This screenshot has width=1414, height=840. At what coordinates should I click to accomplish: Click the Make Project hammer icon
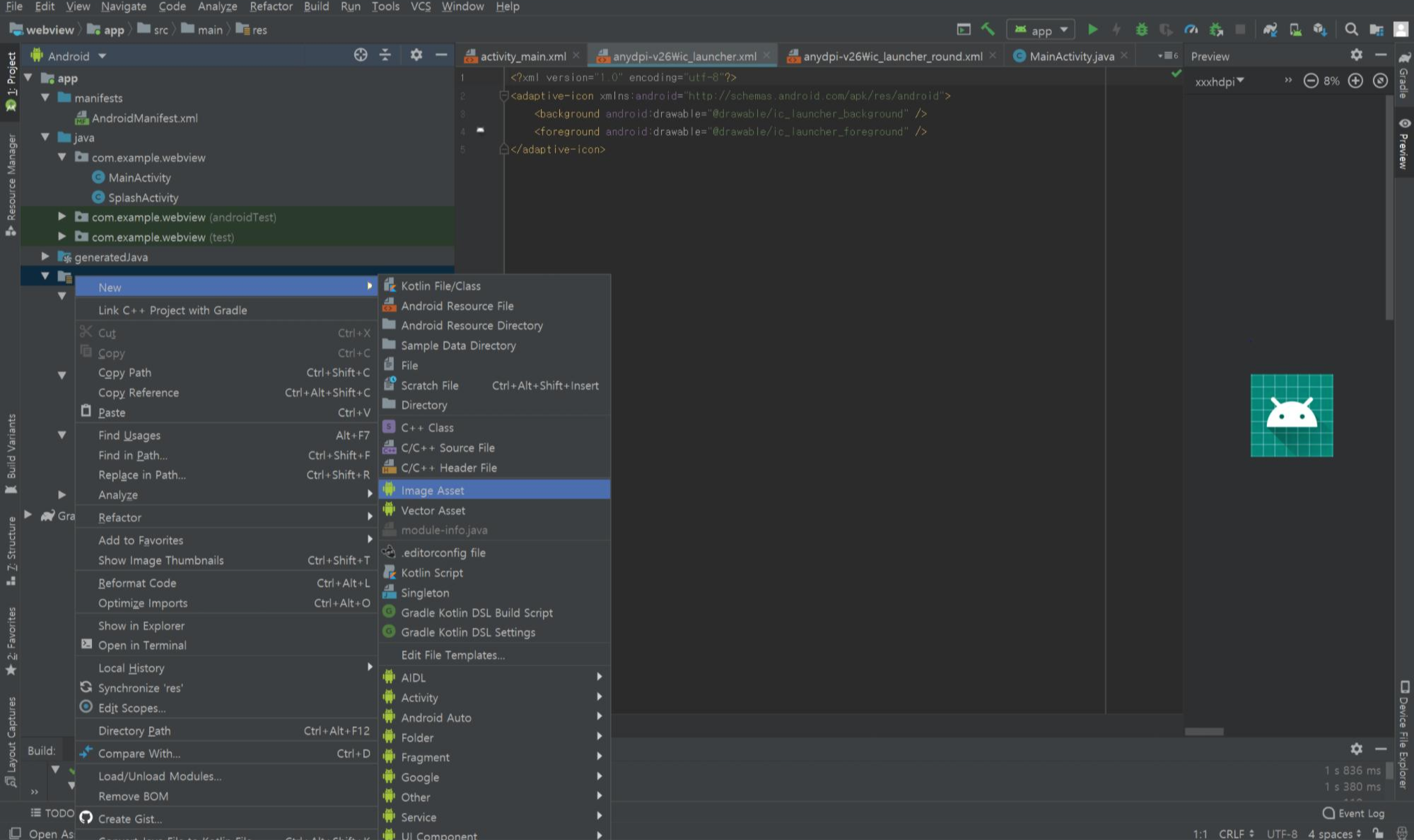point(988,30)
